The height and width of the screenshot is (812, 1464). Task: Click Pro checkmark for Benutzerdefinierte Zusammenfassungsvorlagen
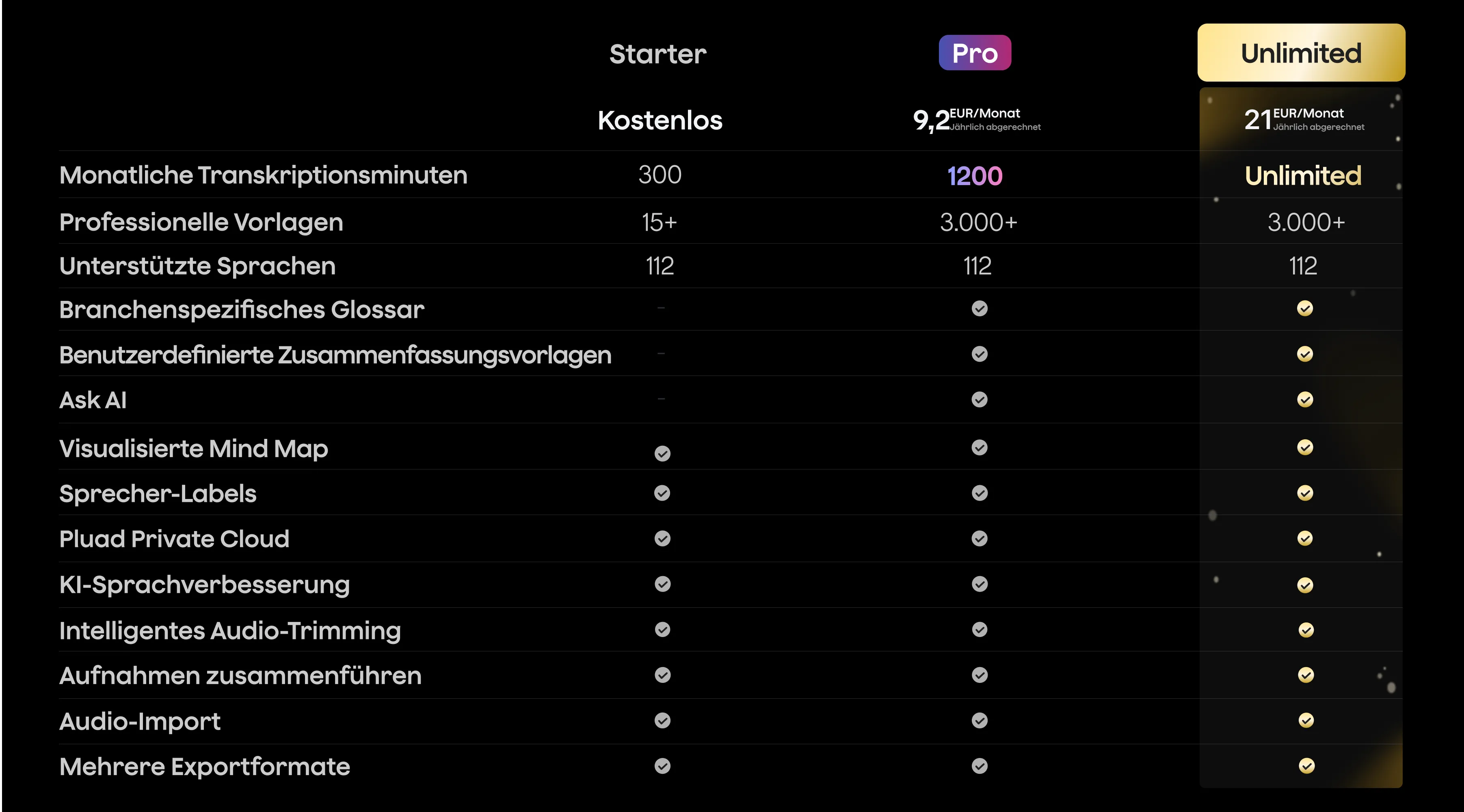tap(979, 354)
